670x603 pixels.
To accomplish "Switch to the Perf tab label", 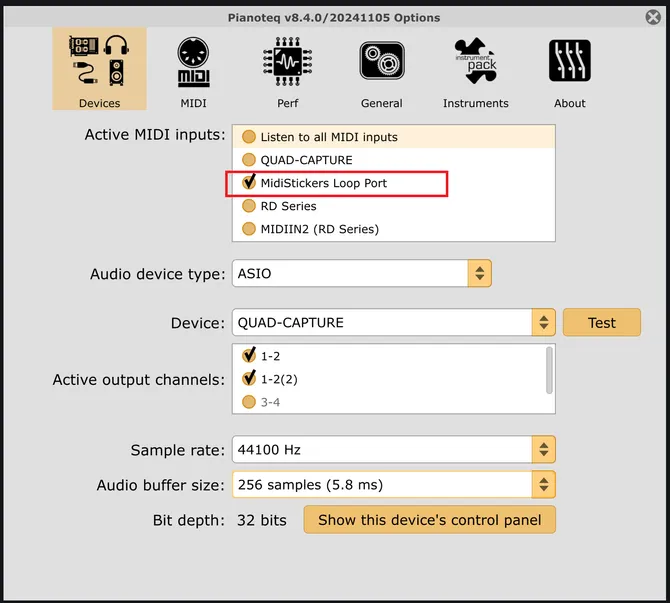I will coord(288,103).
